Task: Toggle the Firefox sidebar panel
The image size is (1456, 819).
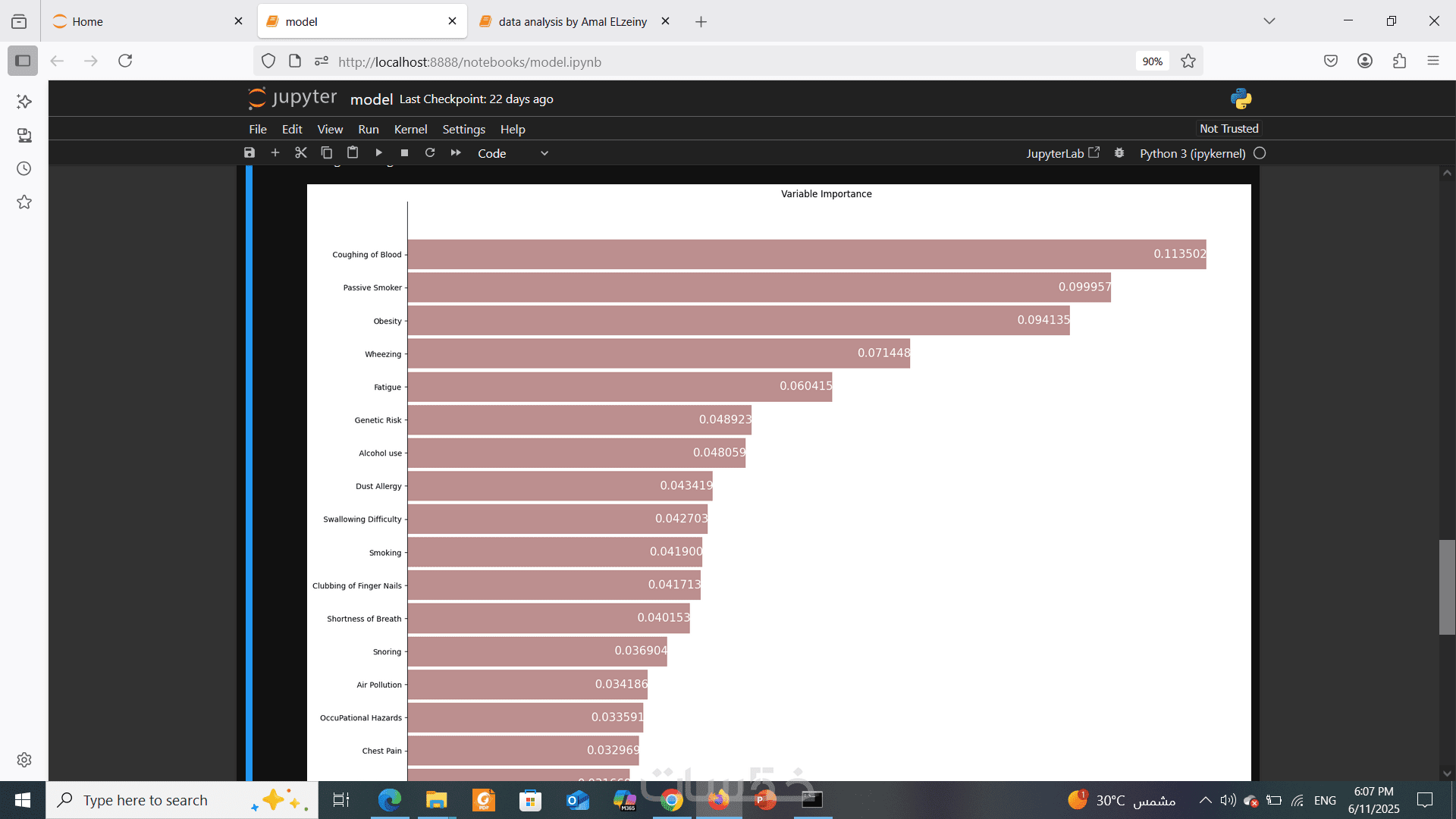Action: 23,61
